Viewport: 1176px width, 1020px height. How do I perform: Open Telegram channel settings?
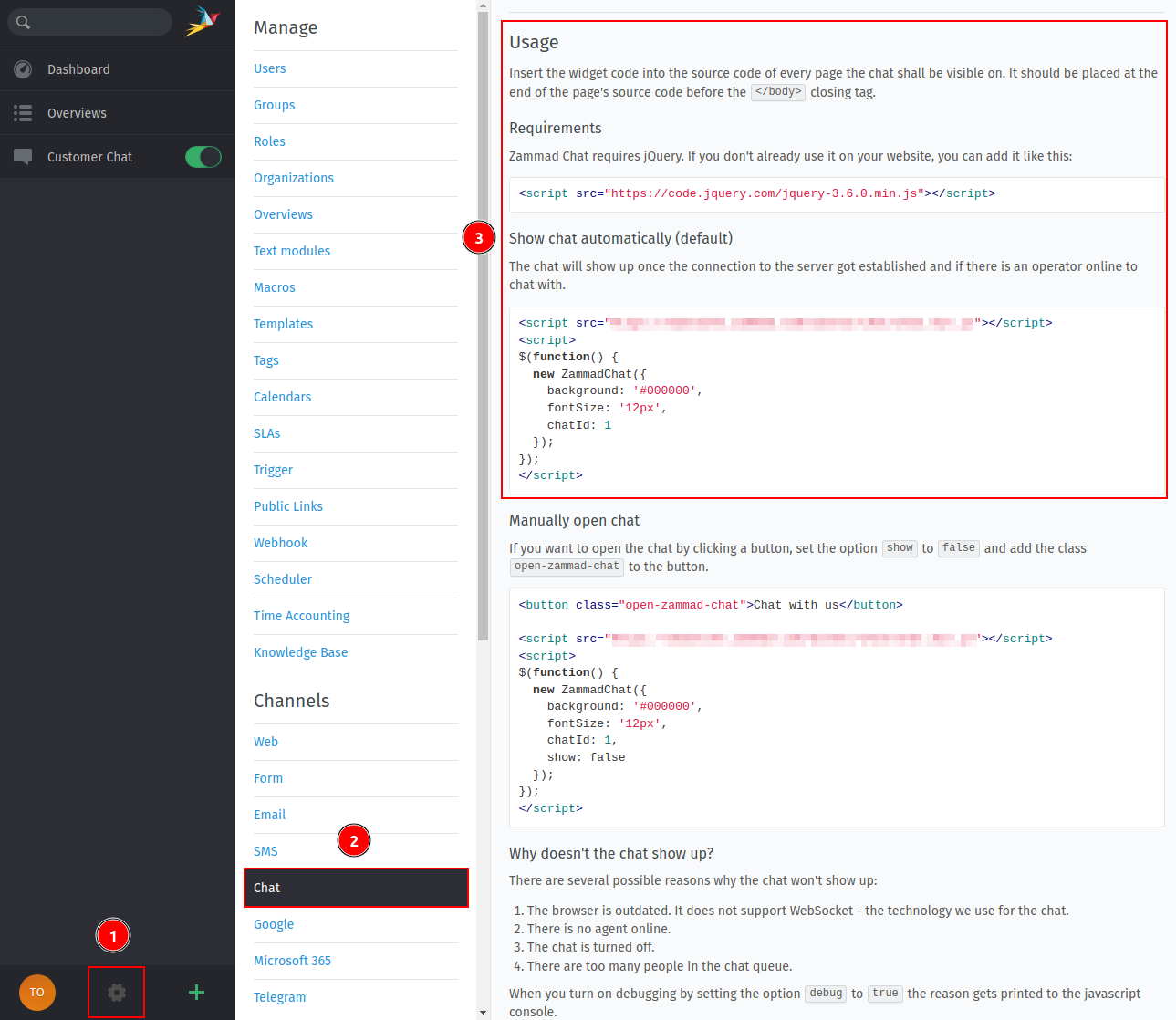point(280,997)
